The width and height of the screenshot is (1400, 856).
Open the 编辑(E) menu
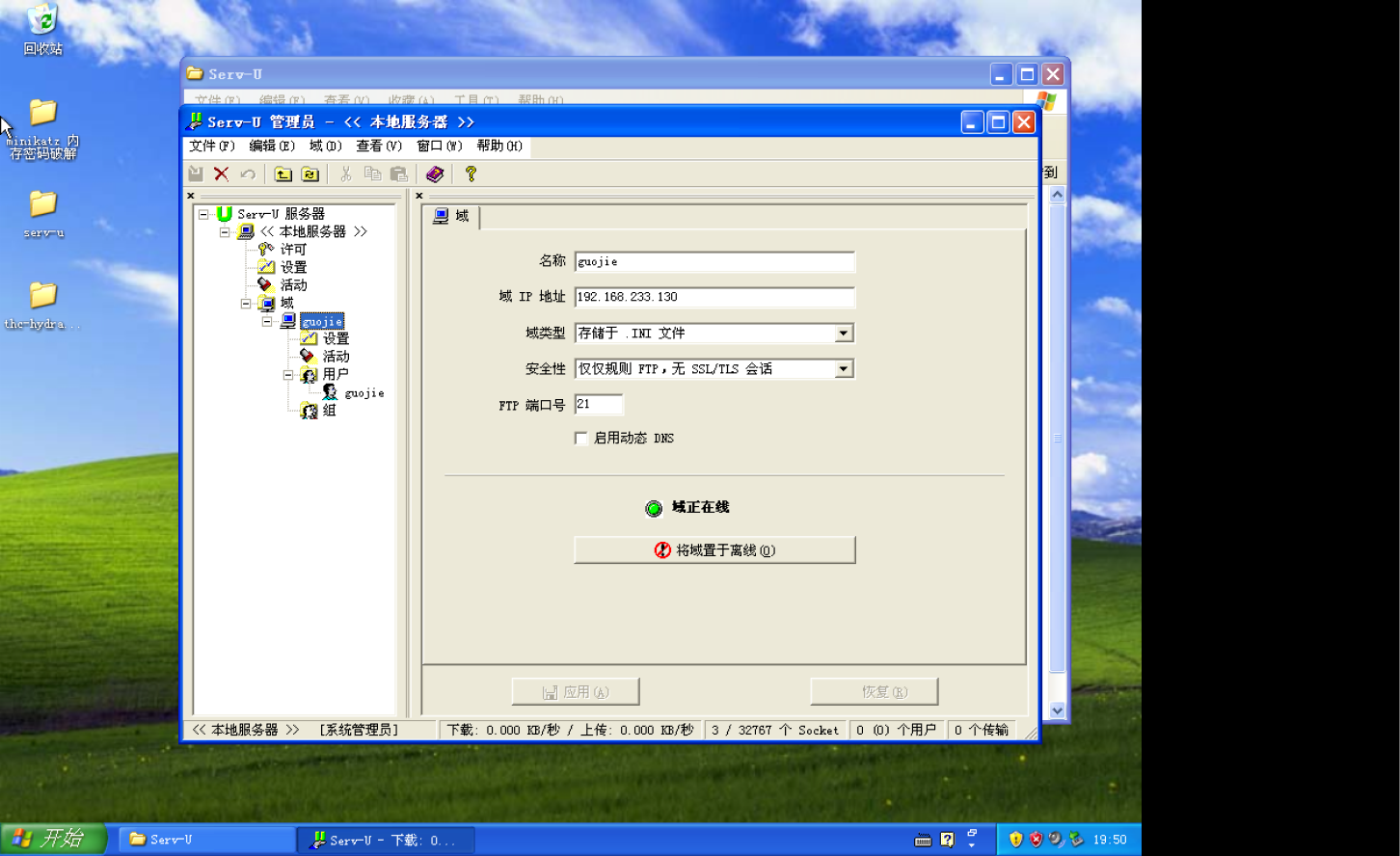(x=272, y=147)
